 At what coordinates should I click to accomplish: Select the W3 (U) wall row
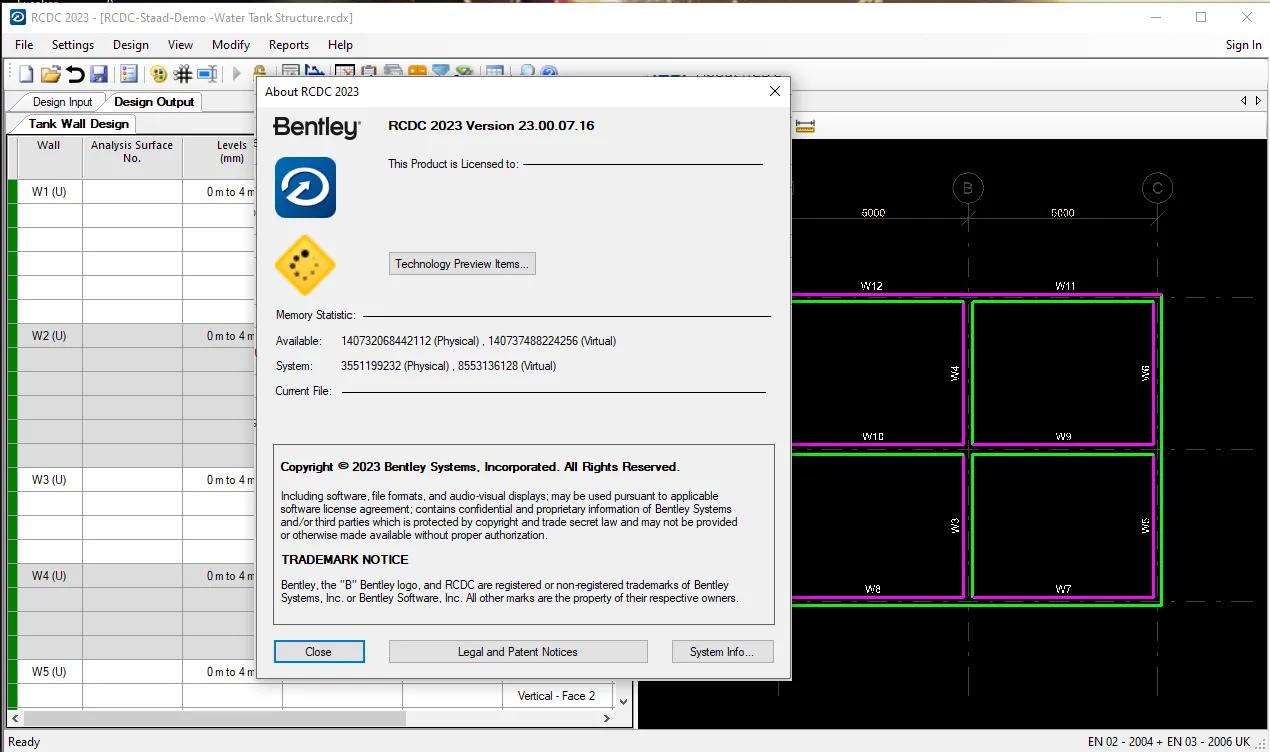49,480
